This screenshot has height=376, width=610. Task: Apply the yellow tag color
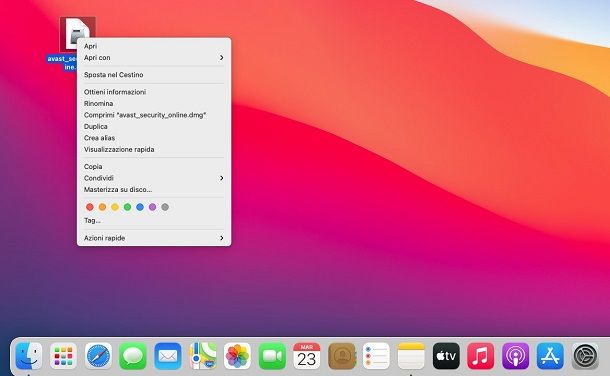[115, 207]
